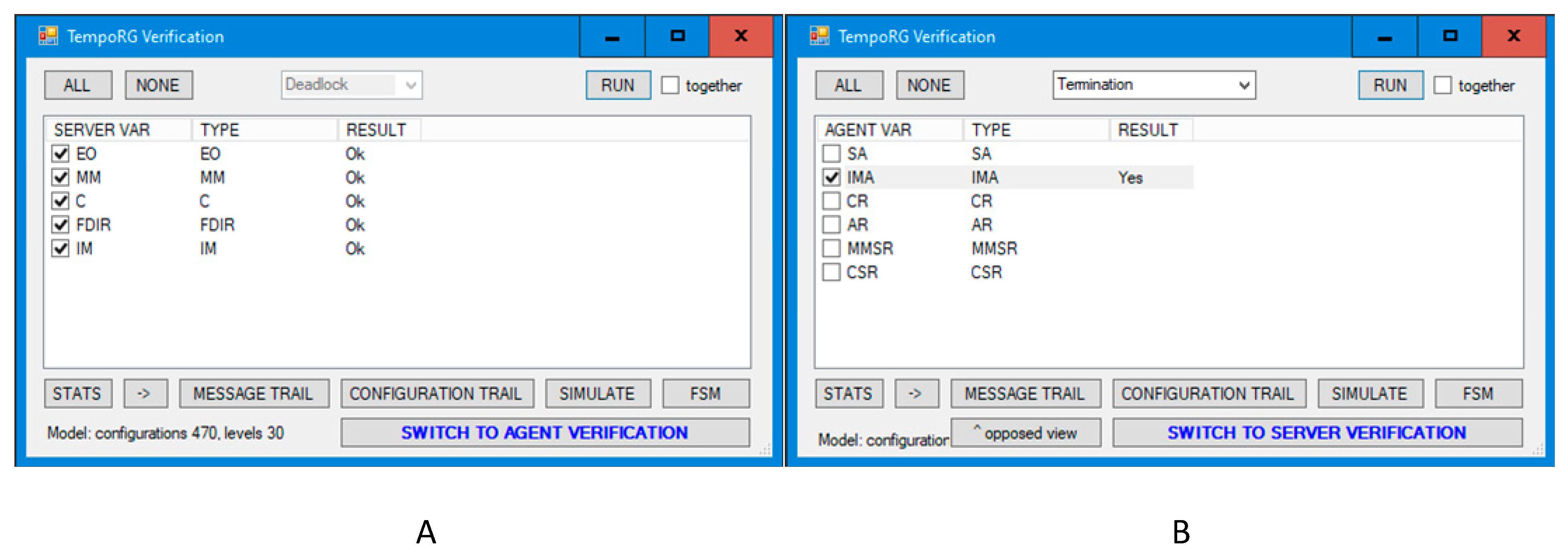
Task: Click the TempoRG application icon in window A titlebar
Action: pyautogui.click(x=48, y=35)
